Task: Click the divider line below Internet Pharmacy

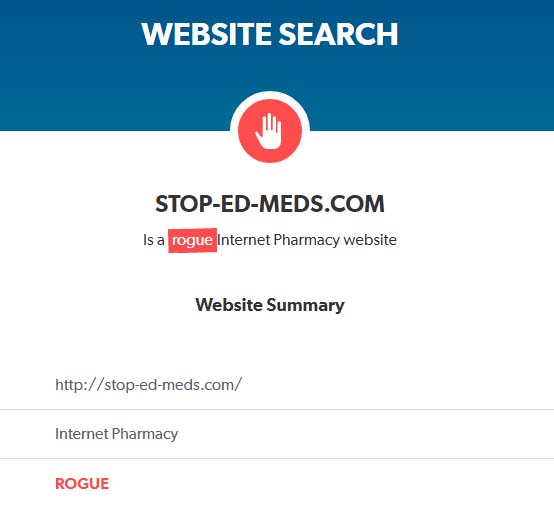Action: [x=277, y=459]
